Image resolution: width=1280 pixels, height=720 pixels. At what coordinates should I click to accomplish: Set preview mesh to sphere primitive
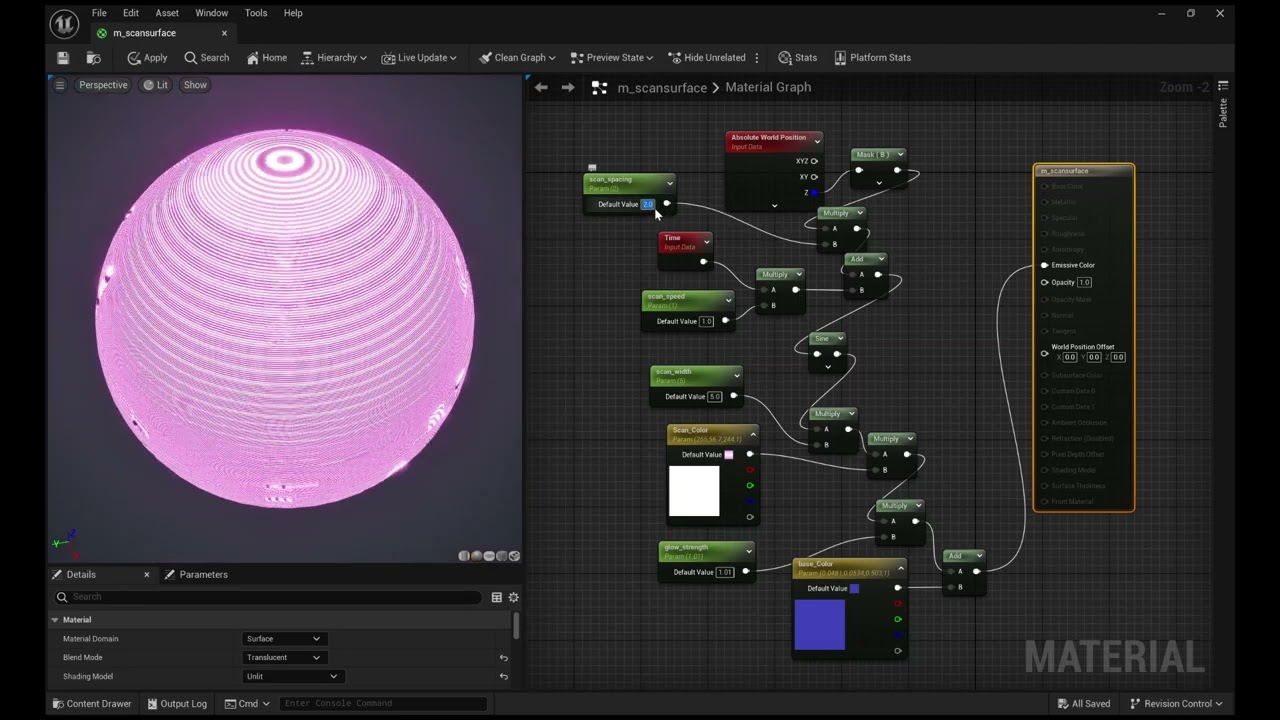[476, 556]
